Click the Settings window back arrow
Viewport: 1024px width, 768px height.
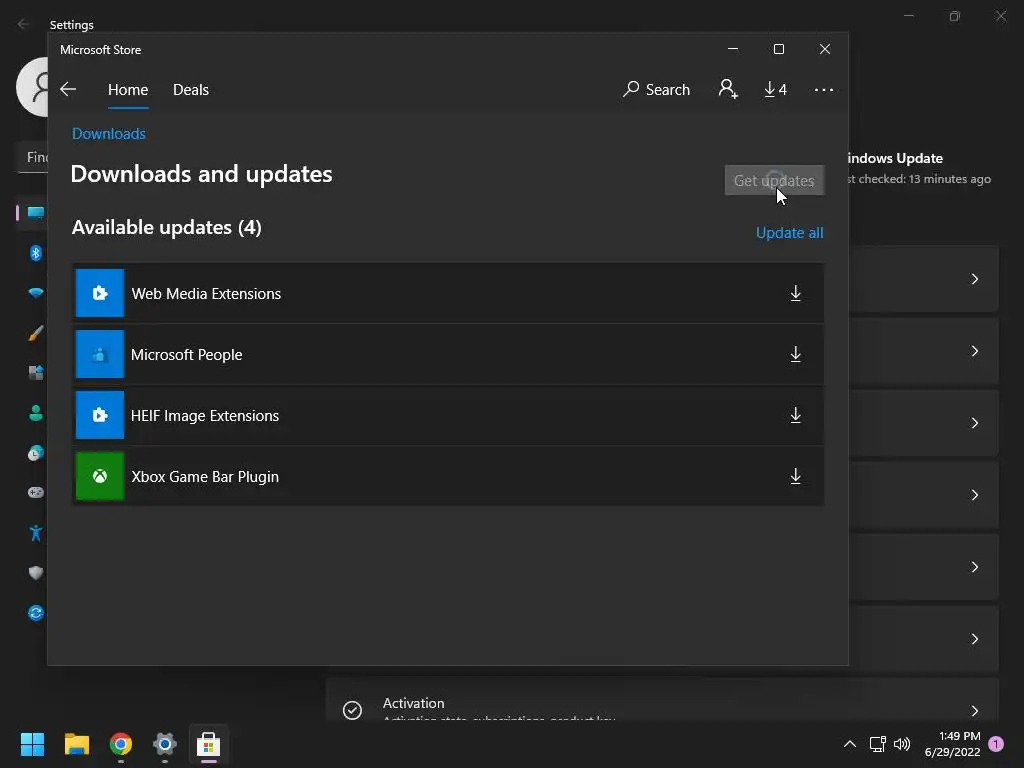coord(23,24)
